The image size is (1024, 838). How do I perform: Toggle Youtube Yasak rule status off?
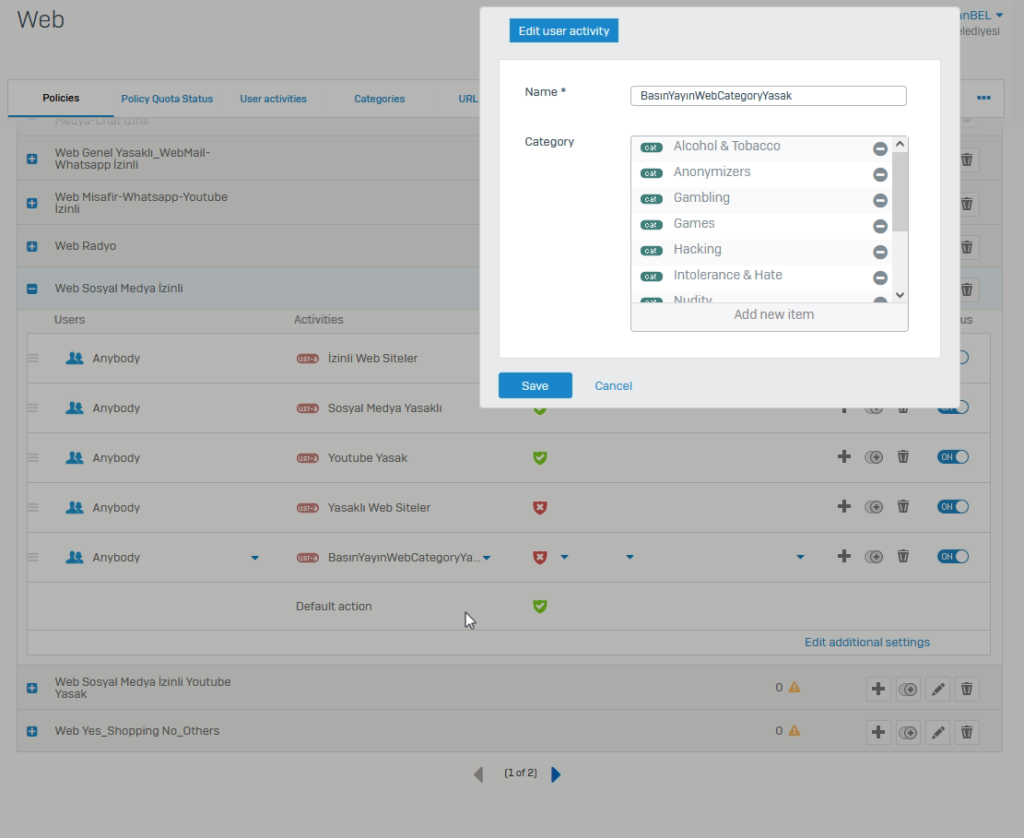[x=952, y=457]
